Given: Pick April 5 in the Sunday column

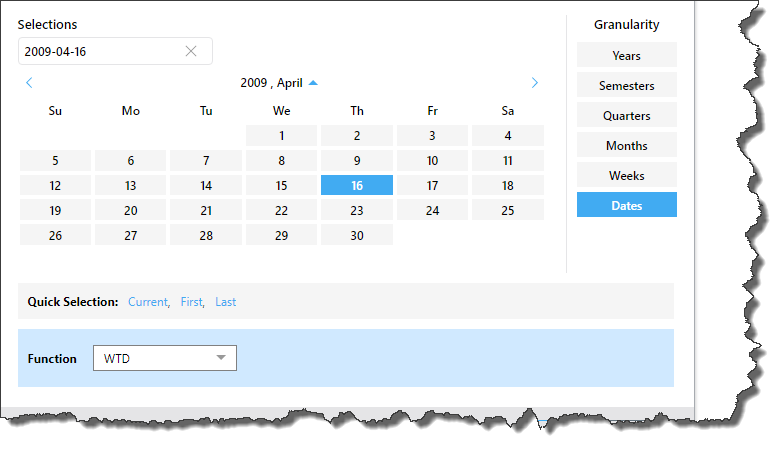Looking at the screenshot, I should [x=55, y=160].
